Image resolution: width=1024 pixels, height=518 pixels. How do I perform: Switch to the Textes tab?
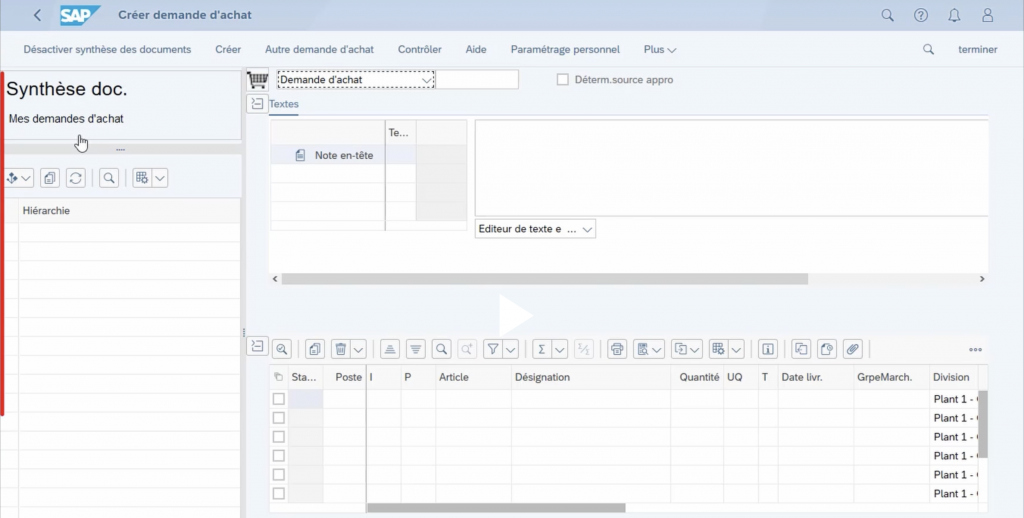(x=283, y=104)
